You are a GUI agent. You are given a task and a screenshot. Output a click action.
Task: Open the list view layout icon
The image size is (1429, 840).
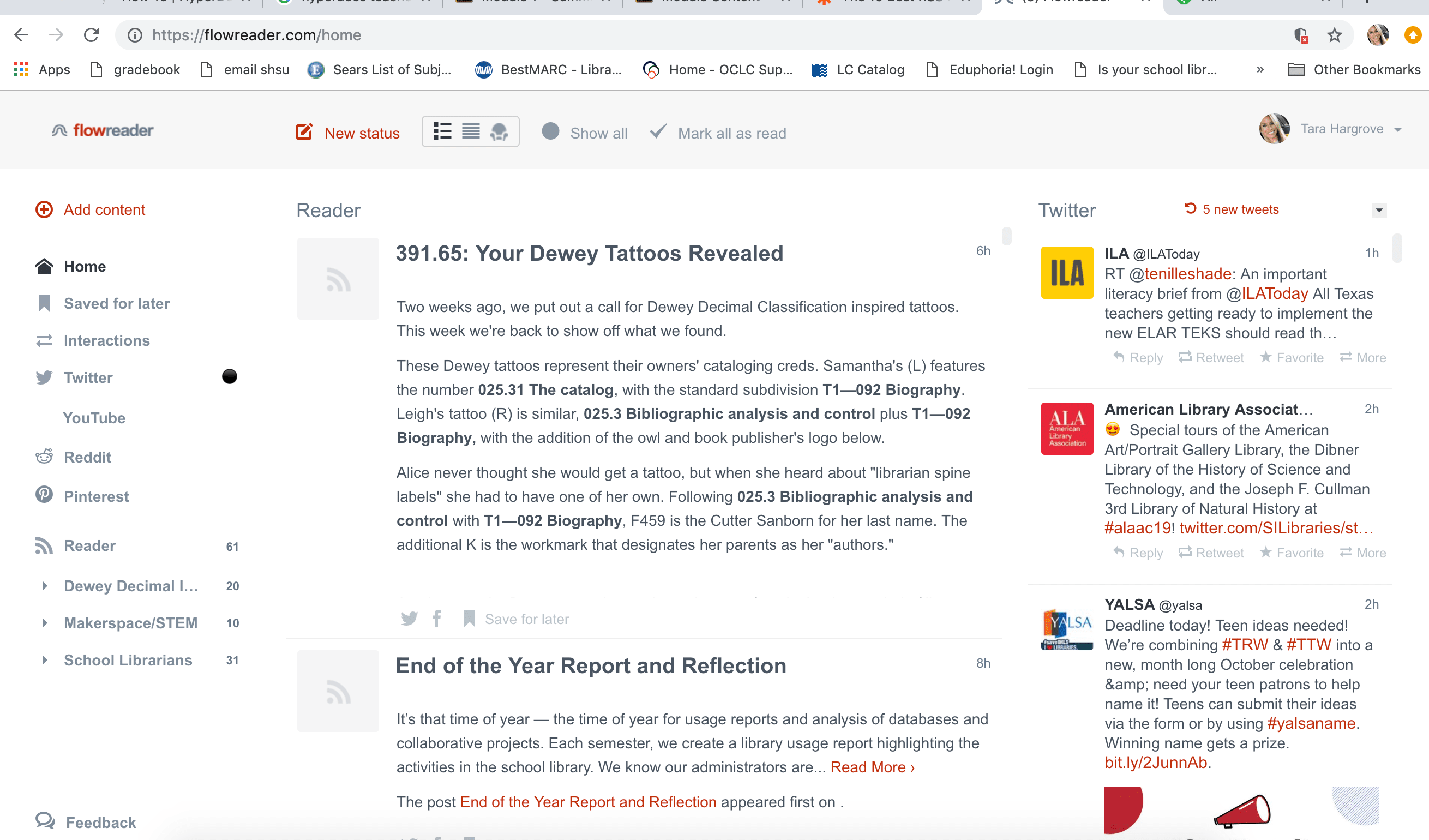pyautogui.click(x=442, y=131)
